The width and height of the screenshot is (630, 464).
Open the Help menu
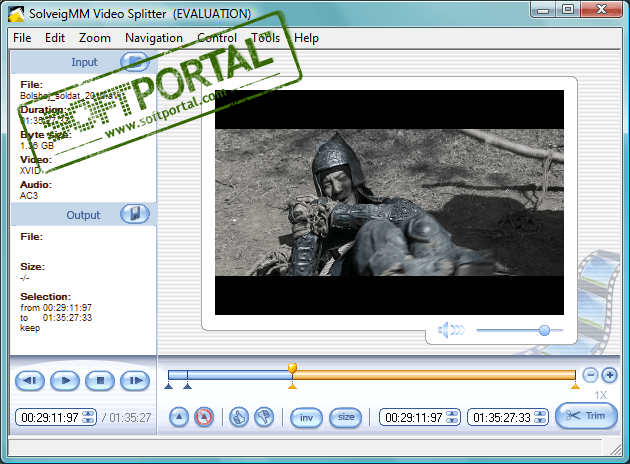click(306, 38)
